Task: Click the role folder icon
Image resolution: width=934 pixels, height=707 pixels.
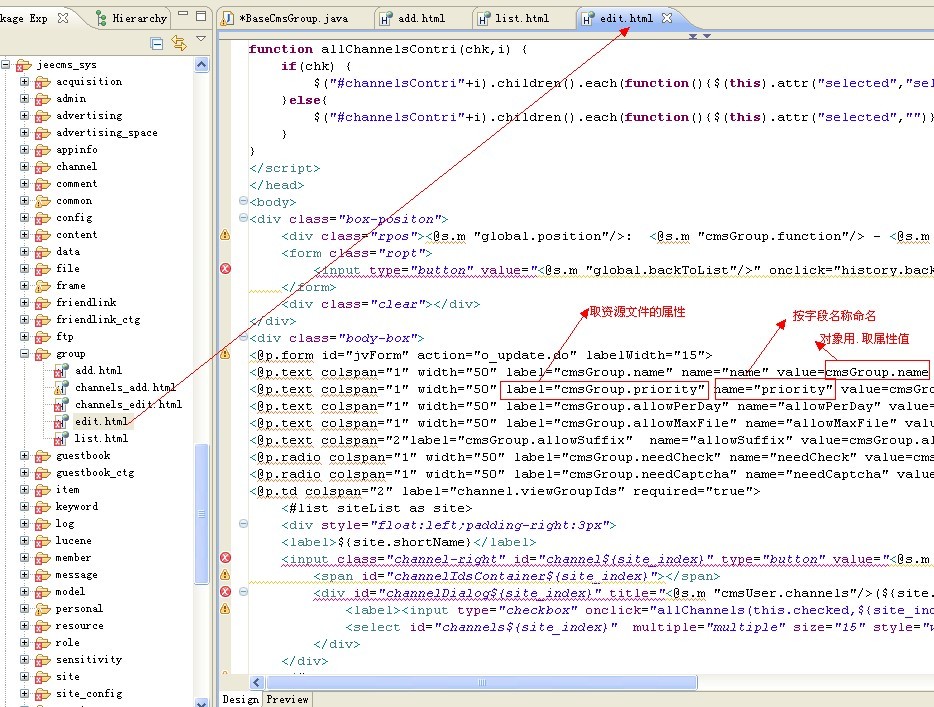Action: tap(42, 643)
